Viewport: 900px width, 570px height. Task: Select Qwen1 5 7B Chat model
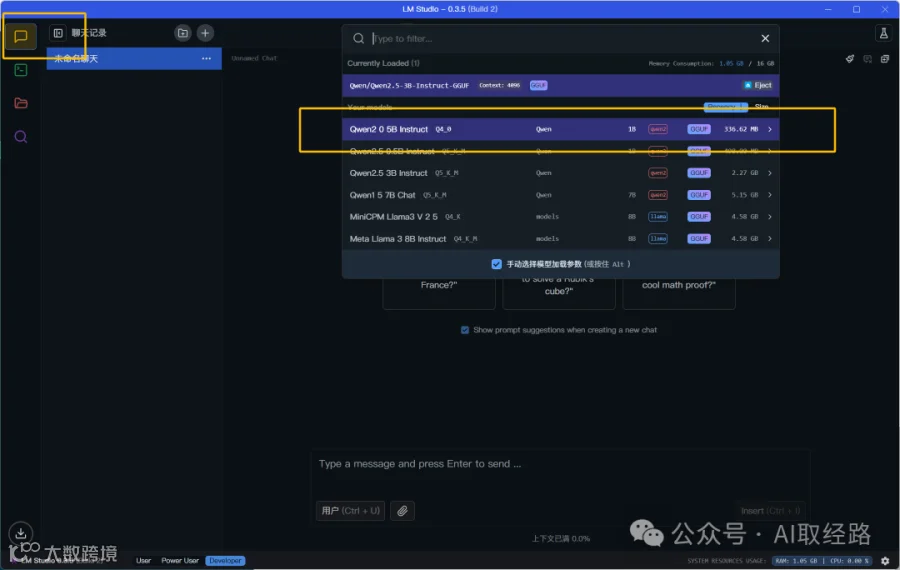[561, 195]
